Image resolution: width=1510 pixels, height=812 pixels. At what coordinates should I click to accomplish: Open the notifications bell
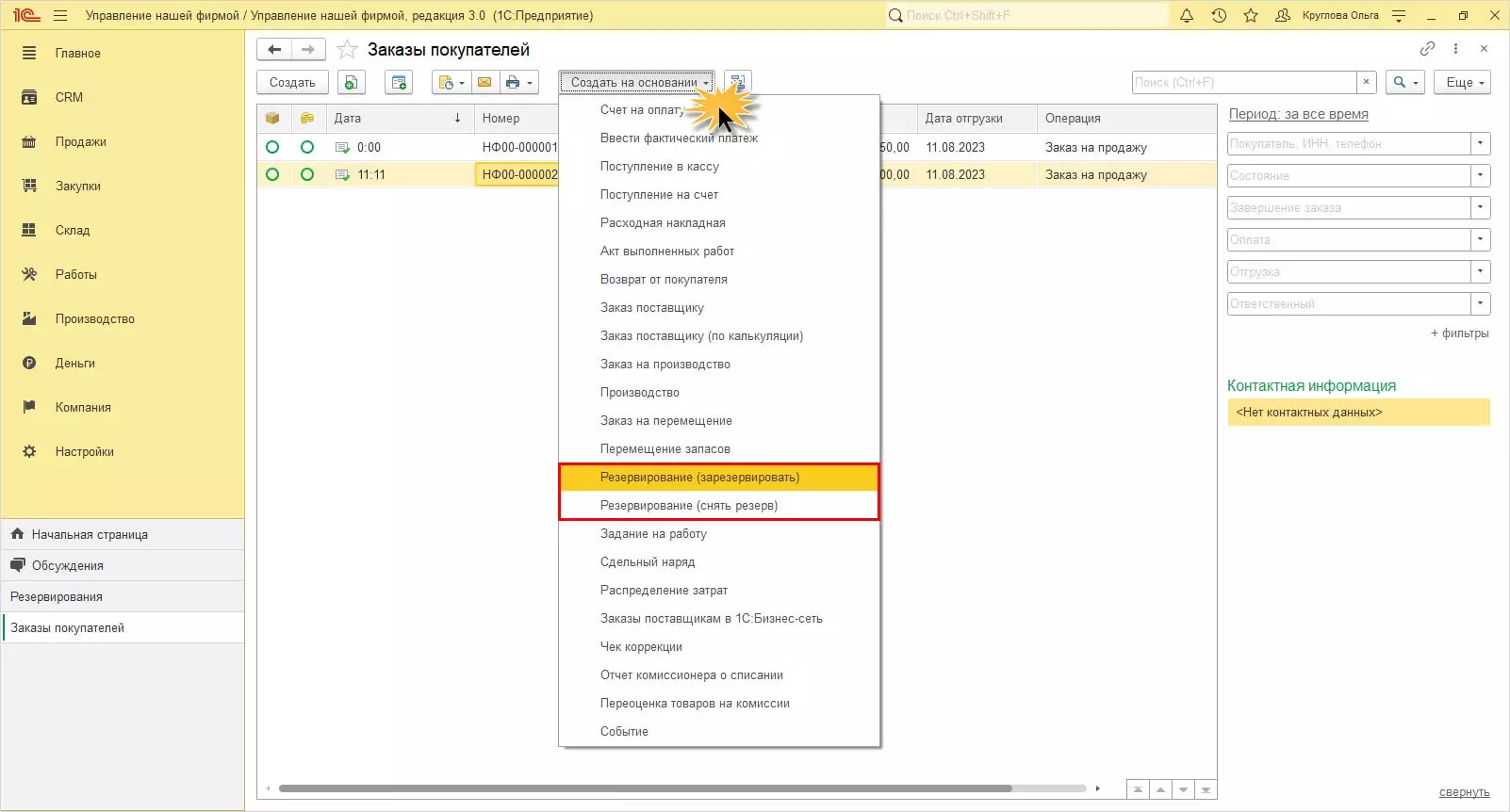(1187, 15)
